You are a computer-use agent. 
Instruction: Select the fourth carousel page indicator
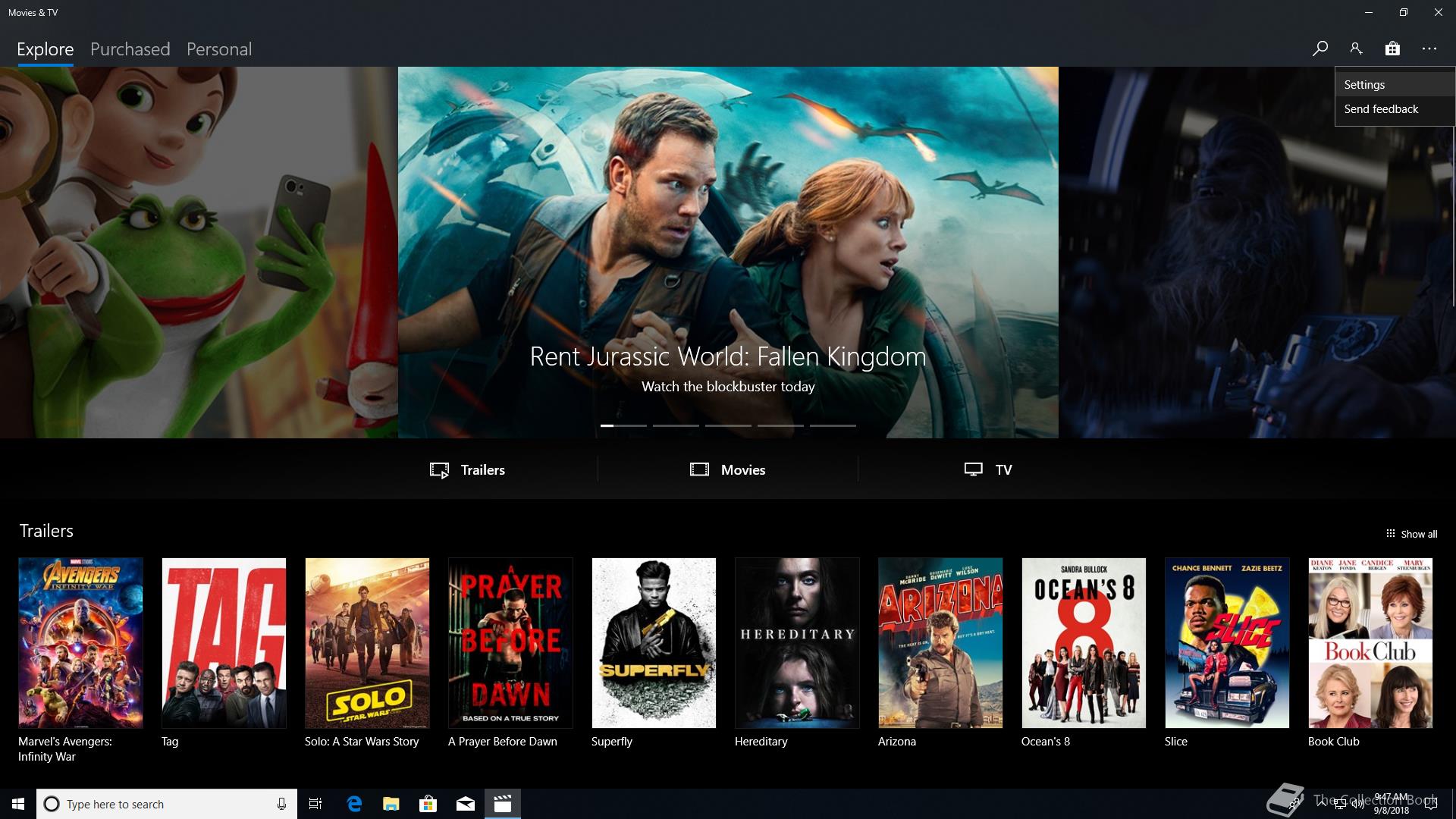[780, 425]
